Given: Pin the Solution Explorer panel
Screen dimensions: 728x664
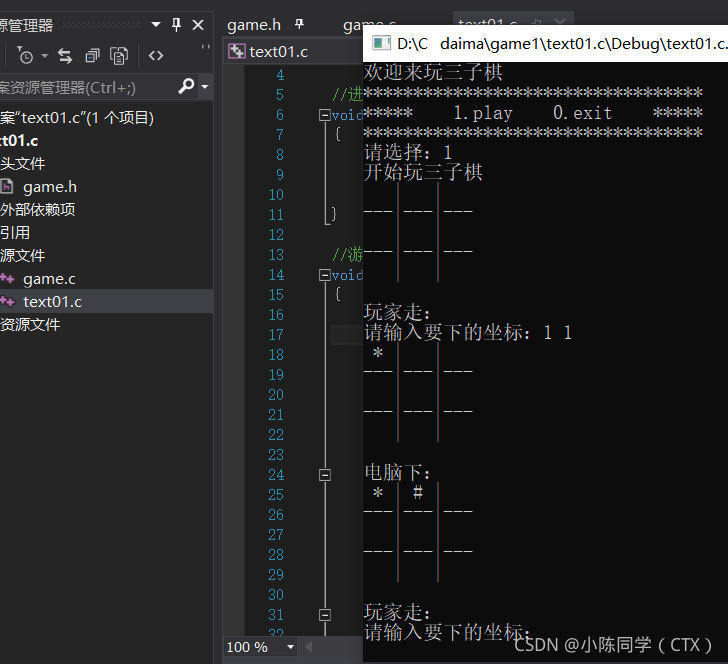Looking at the screenshot, I should pyautogui.click(x=176, y=24).
